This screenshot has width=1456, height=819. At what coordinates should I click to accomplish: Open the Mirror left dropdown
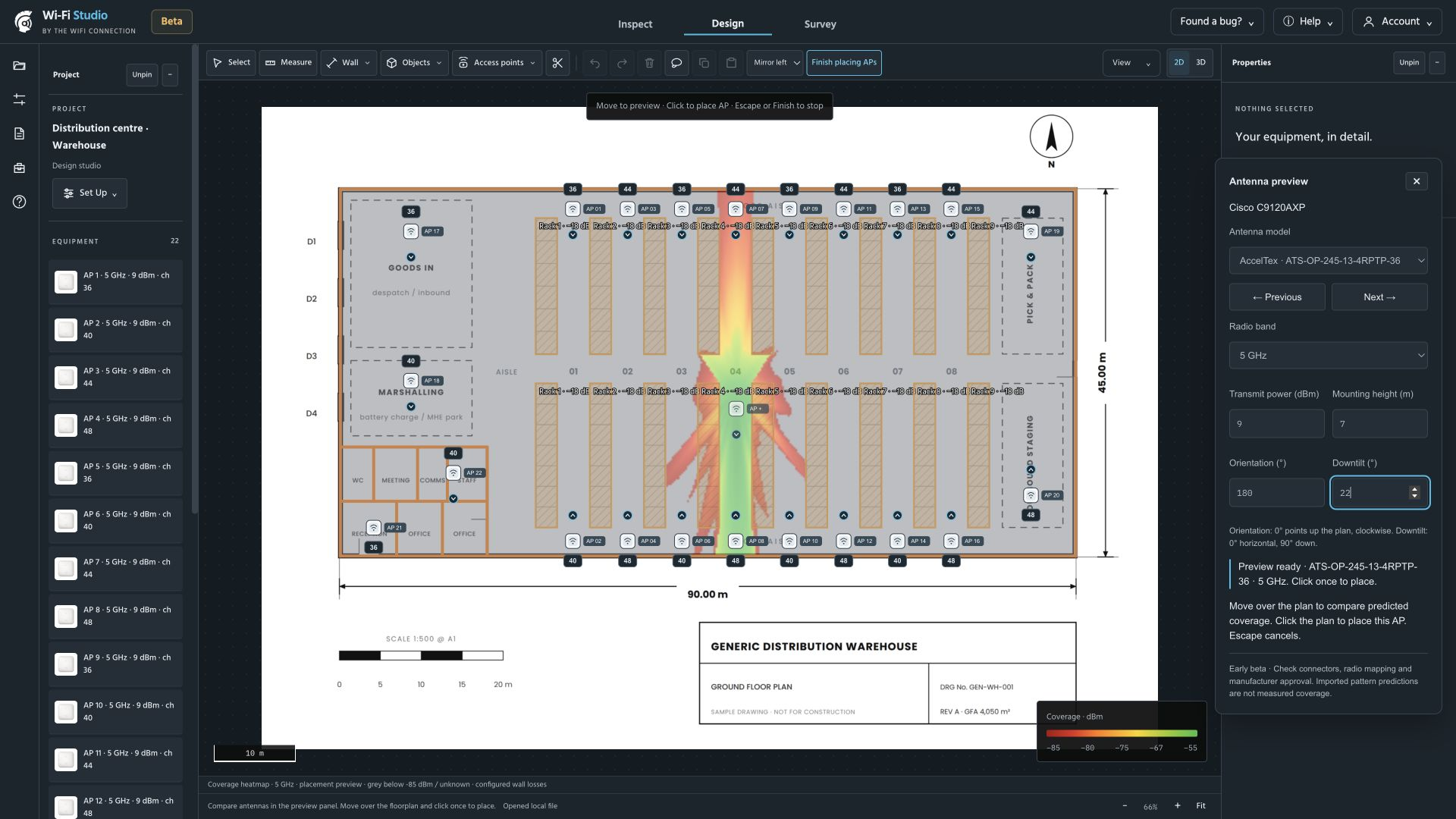(775, 63)
